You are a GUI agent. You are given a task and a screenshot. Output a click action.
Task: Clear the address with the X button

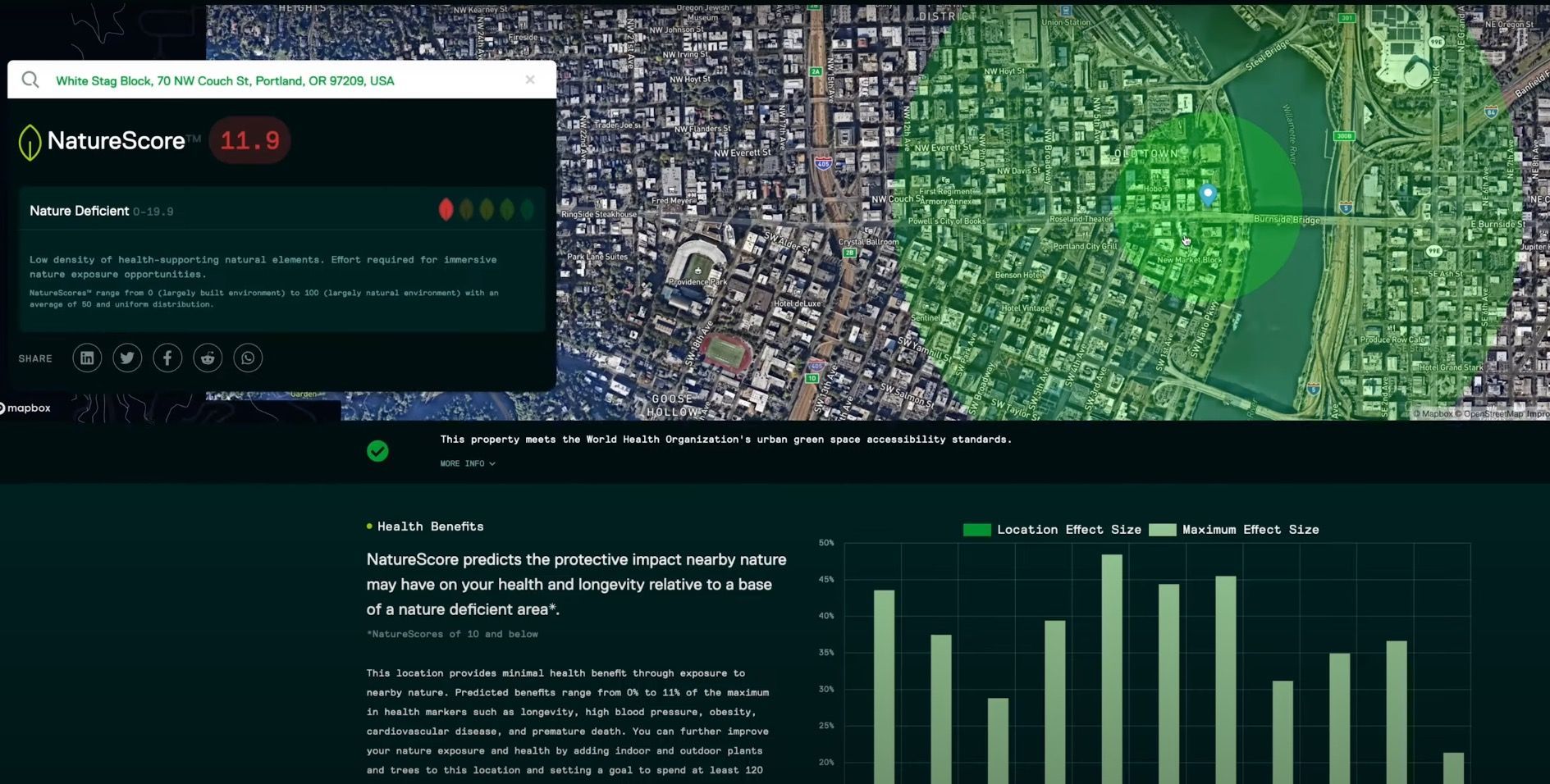tap(530, 80)
